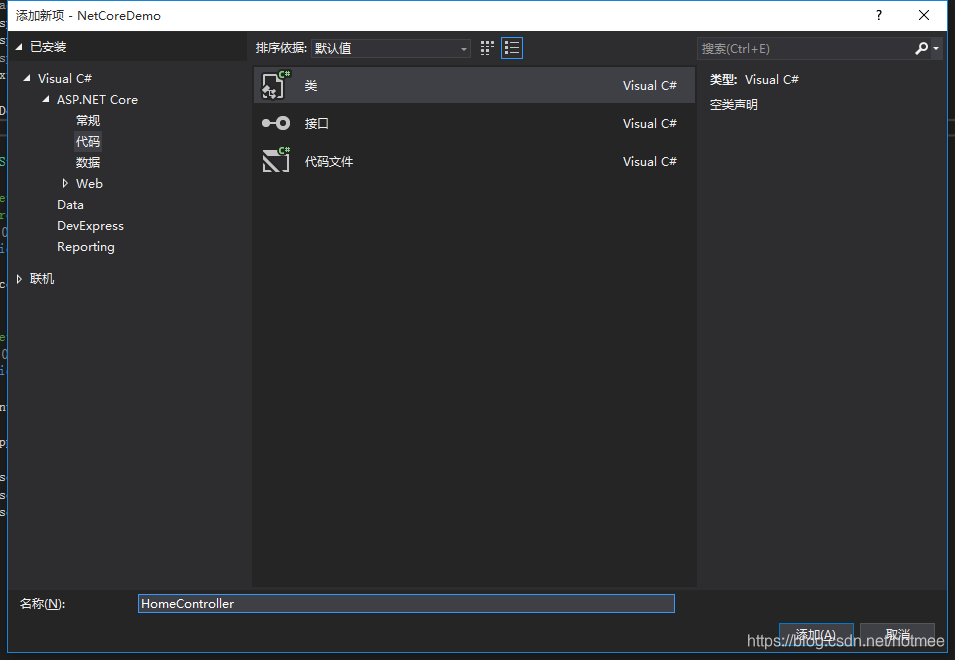Click the 名称 HomeController name field
The width and height of the screenshot is (955, 660).
406,603
